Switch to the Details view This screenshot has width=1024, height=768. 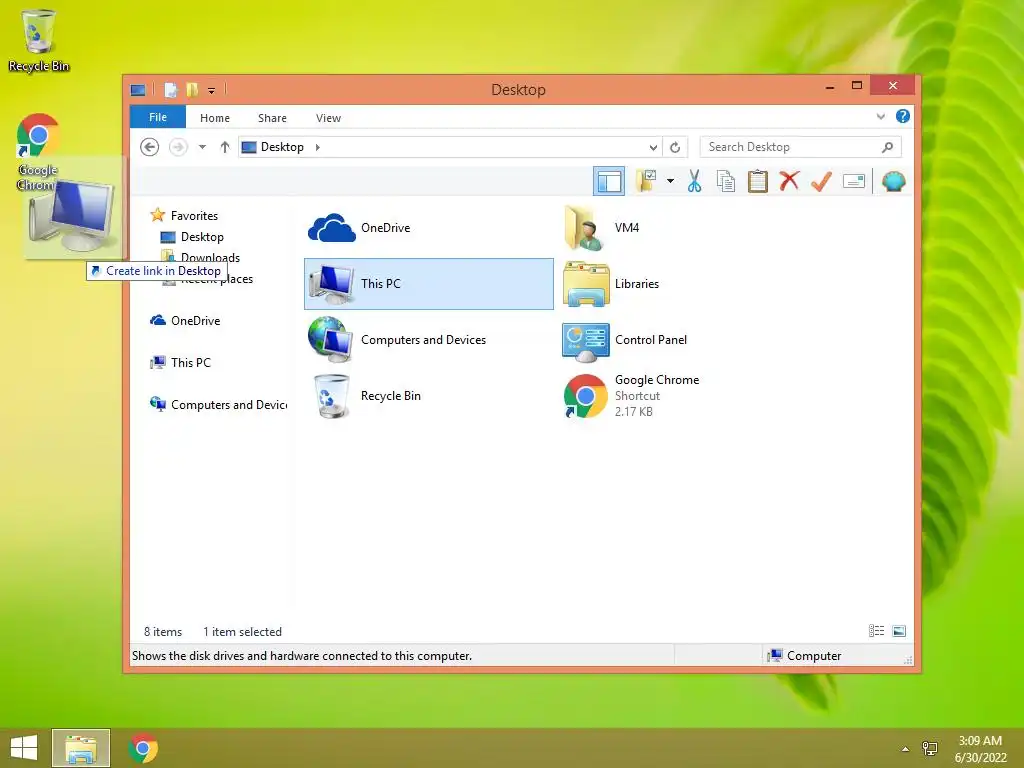pos(876,631)
